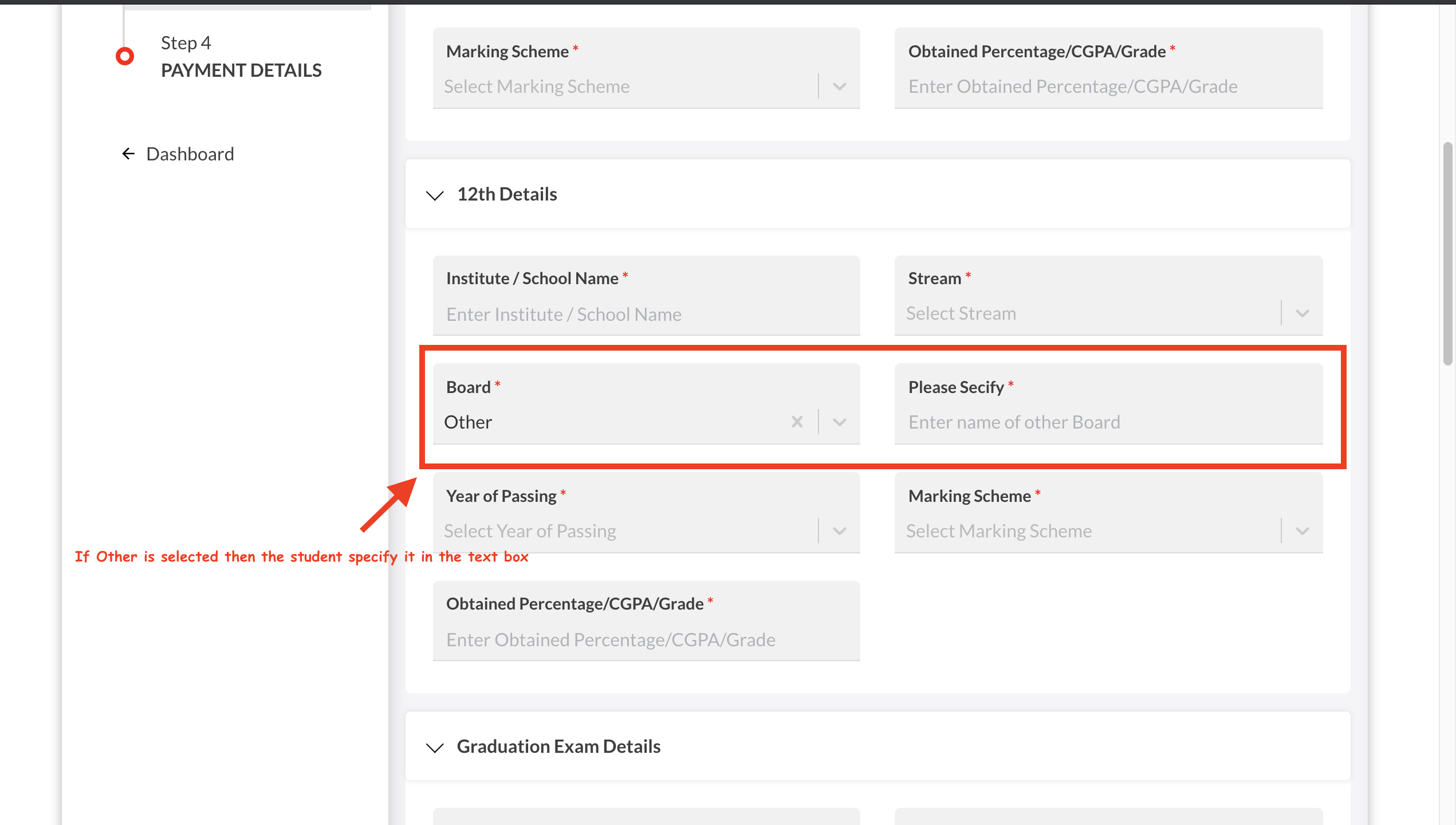Screen dimensions: 1456x825
Task: Click the 12th Select Marking Scheme placeholder
Action: click(999, 531)
